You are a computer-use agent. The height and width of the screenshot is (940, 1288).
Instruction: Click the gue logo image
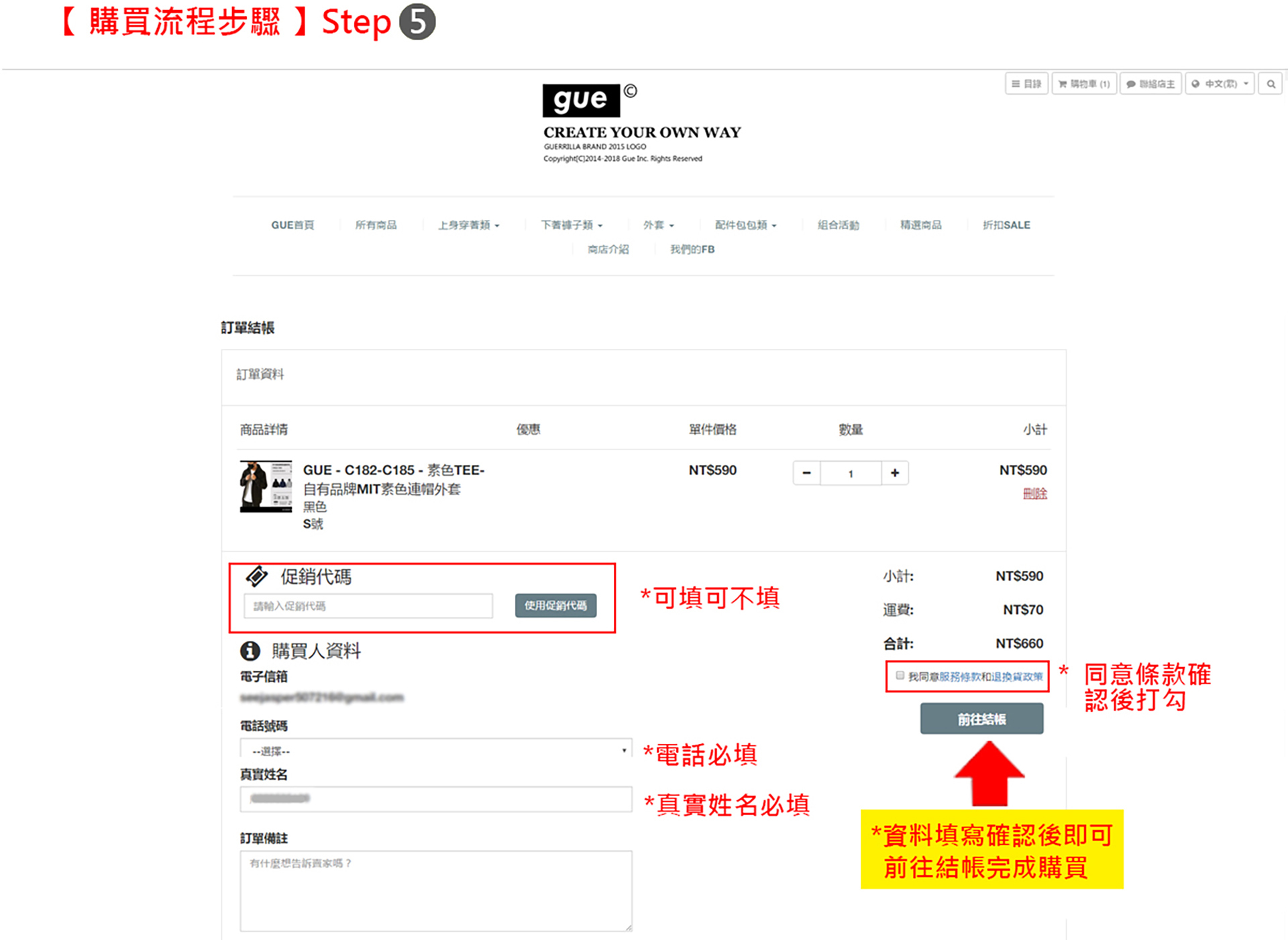pos(581,101)
